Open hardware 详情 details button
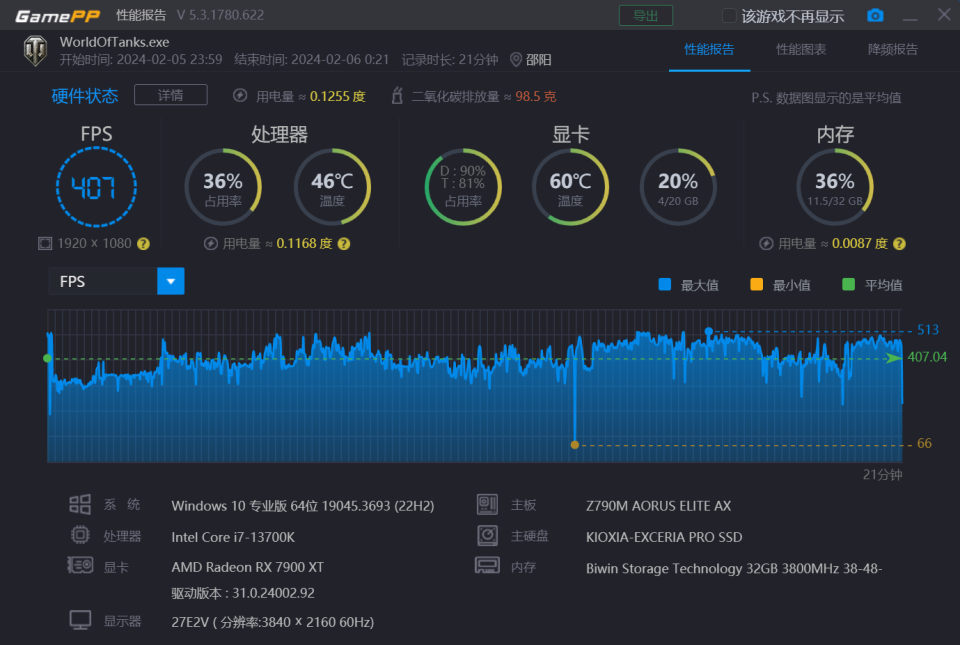This screenshot has height=645, width=960. click(171, 95)
